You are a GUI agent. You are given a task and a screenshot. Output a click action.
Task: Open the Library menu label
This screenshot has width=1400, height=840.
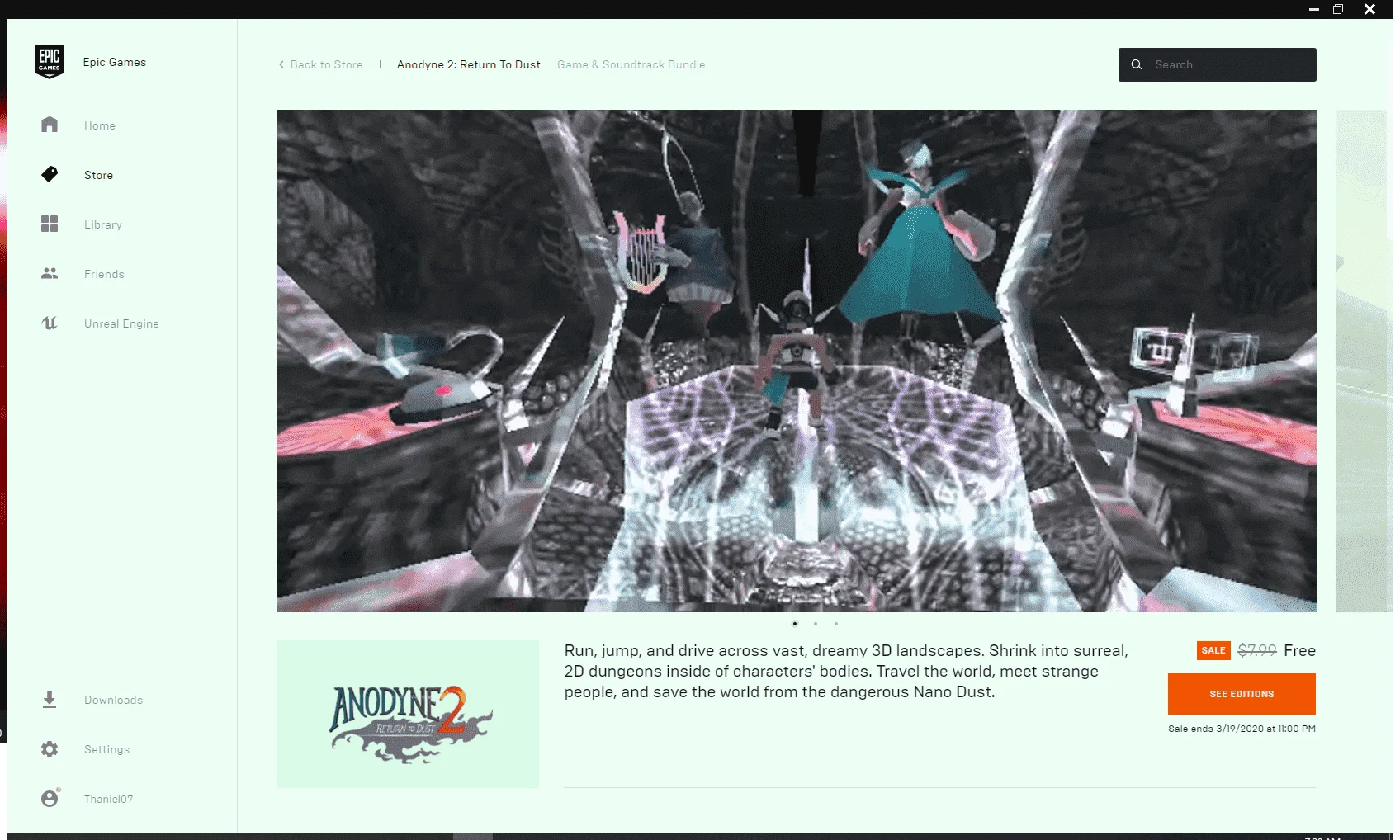click(103, 224)
